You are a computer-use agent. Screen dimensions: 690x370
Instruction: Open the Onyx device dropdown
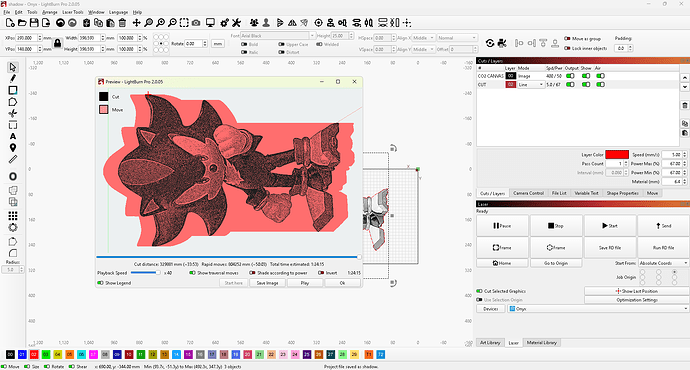coord(598,309)
